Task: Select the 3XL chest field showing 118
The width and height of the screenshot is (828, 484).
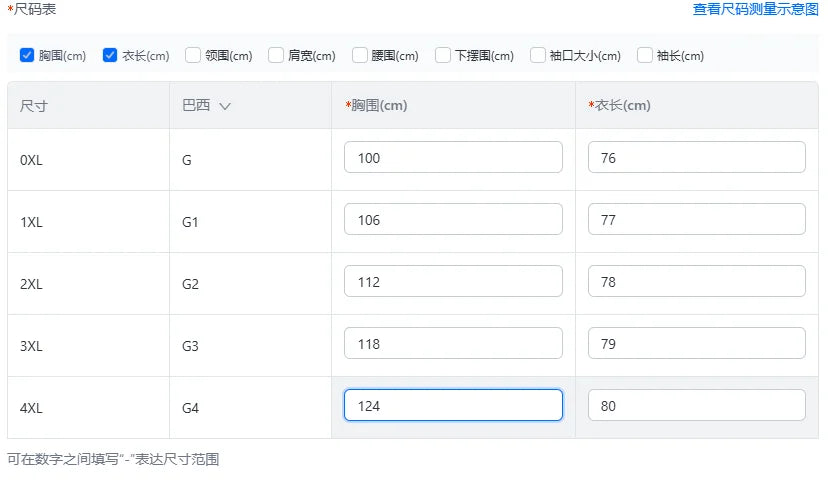Action: click(453, 344)
